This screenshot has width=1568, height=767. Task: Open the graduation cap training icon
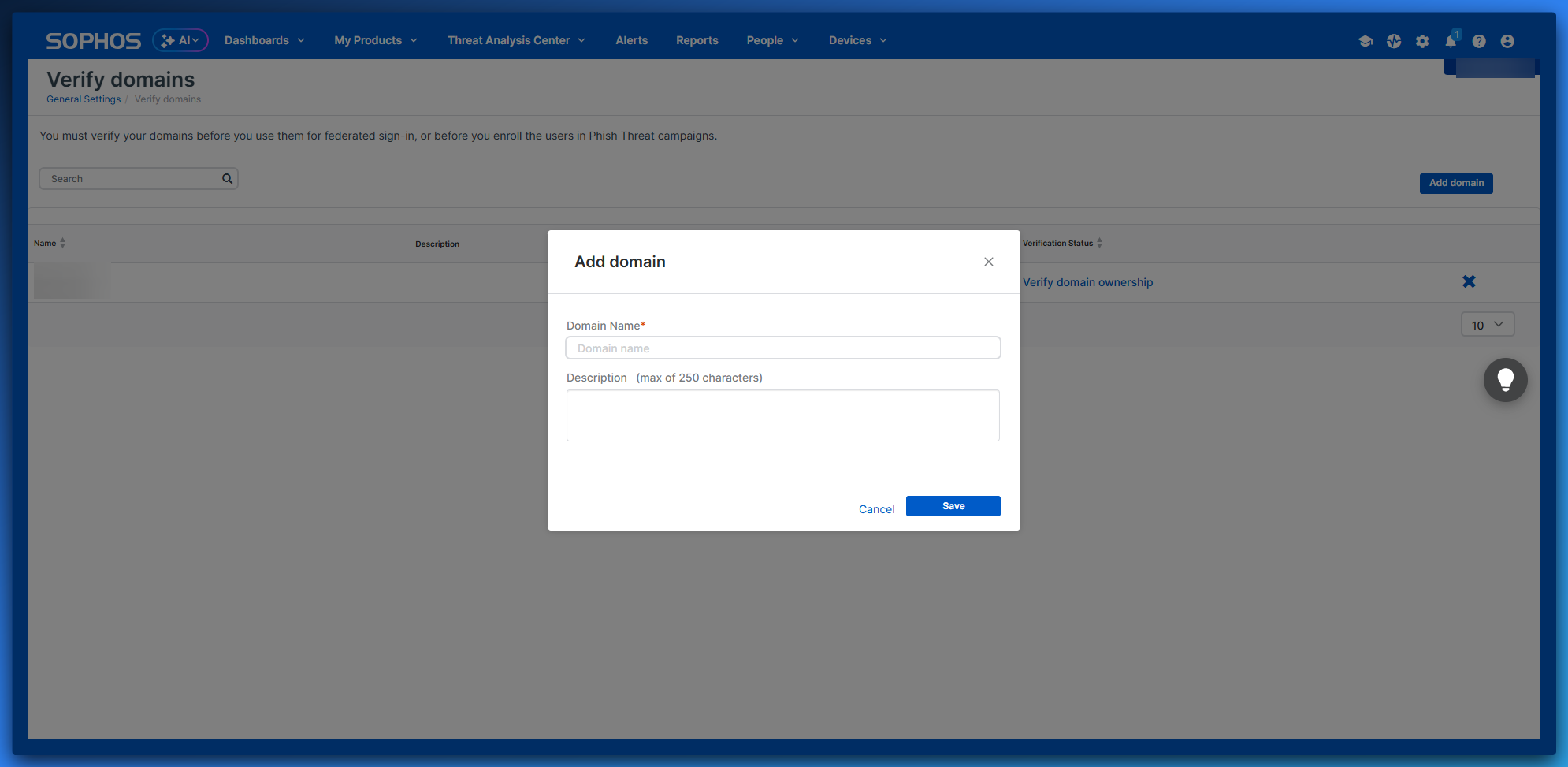point(1365,41)
